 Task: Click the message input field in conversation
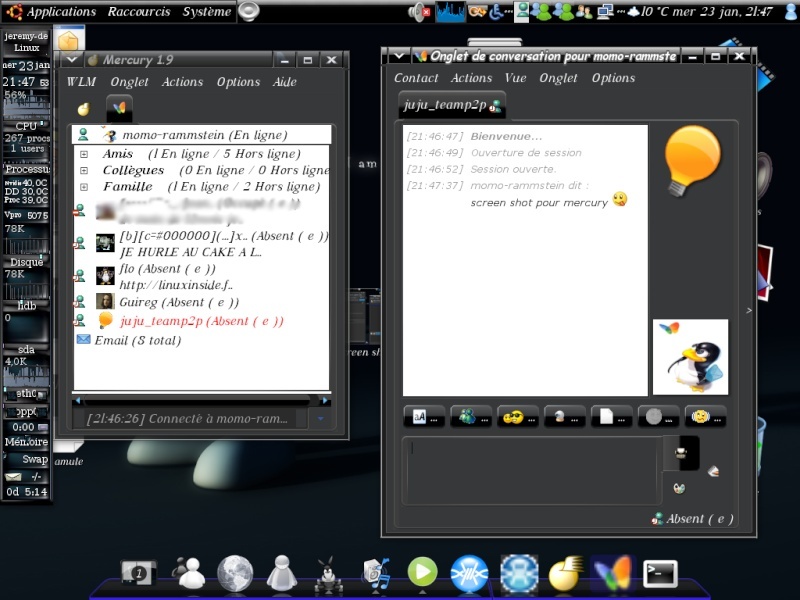[532, 471]
